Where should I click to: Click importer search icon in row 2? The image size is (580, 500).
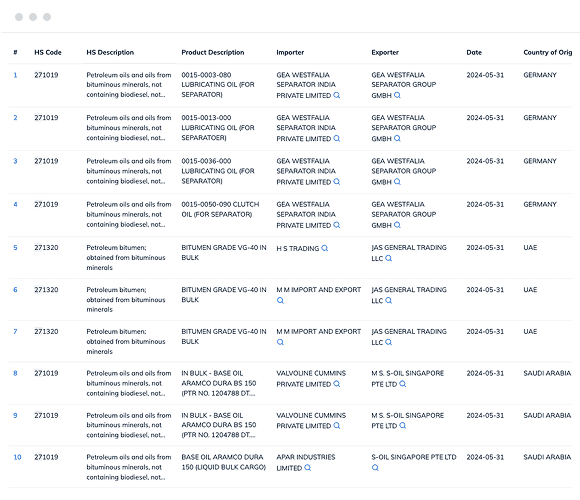(337, 138)
